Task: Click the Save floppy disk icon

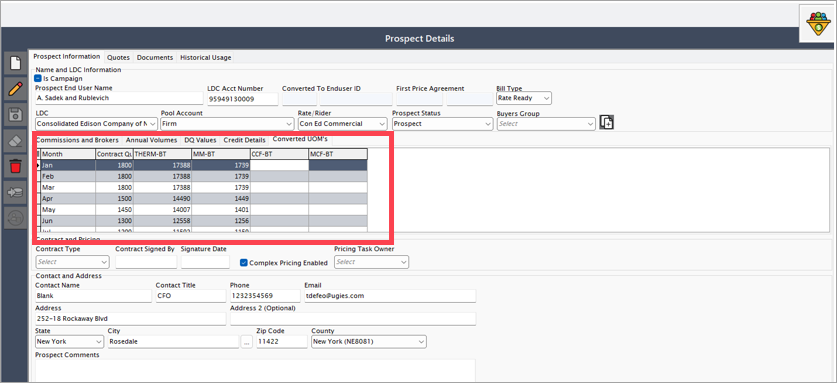Action: click(x=15, y=114)
